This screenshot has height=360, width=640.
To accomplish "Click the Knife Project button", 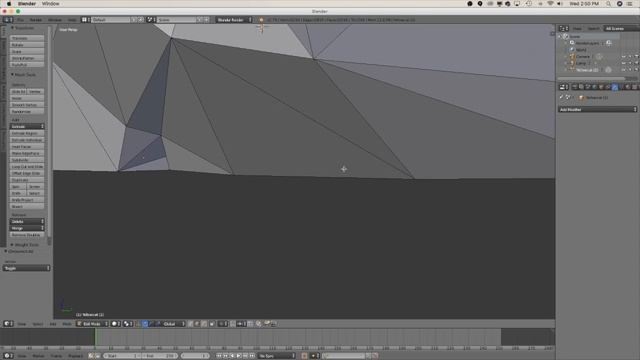I will [x=27, y=200].
